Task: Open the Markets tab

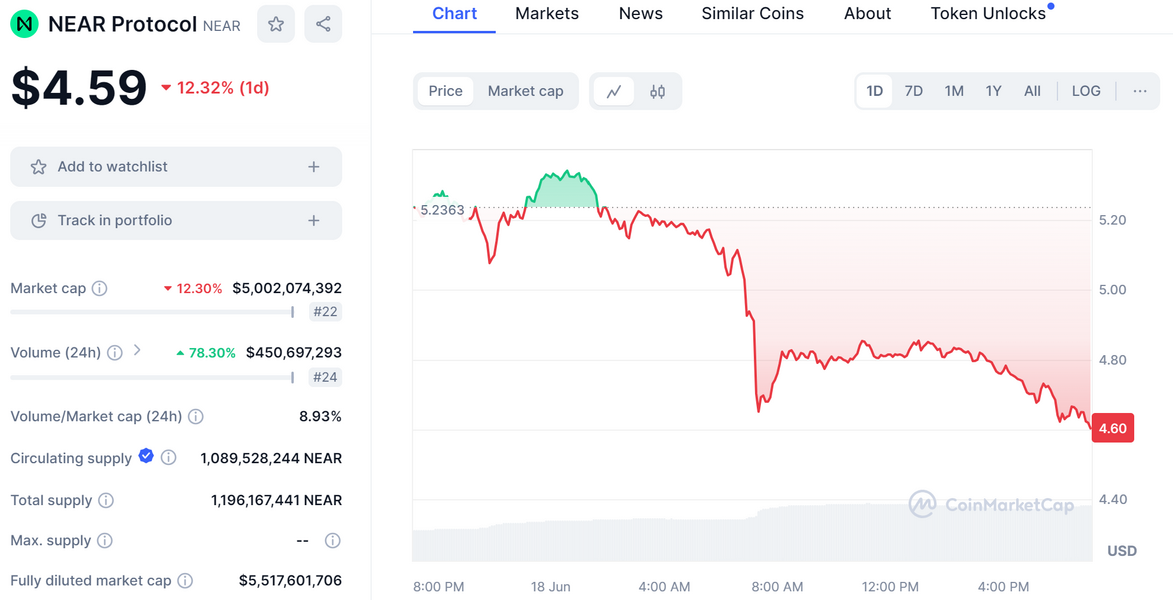Action: click(x=547, y=14)
